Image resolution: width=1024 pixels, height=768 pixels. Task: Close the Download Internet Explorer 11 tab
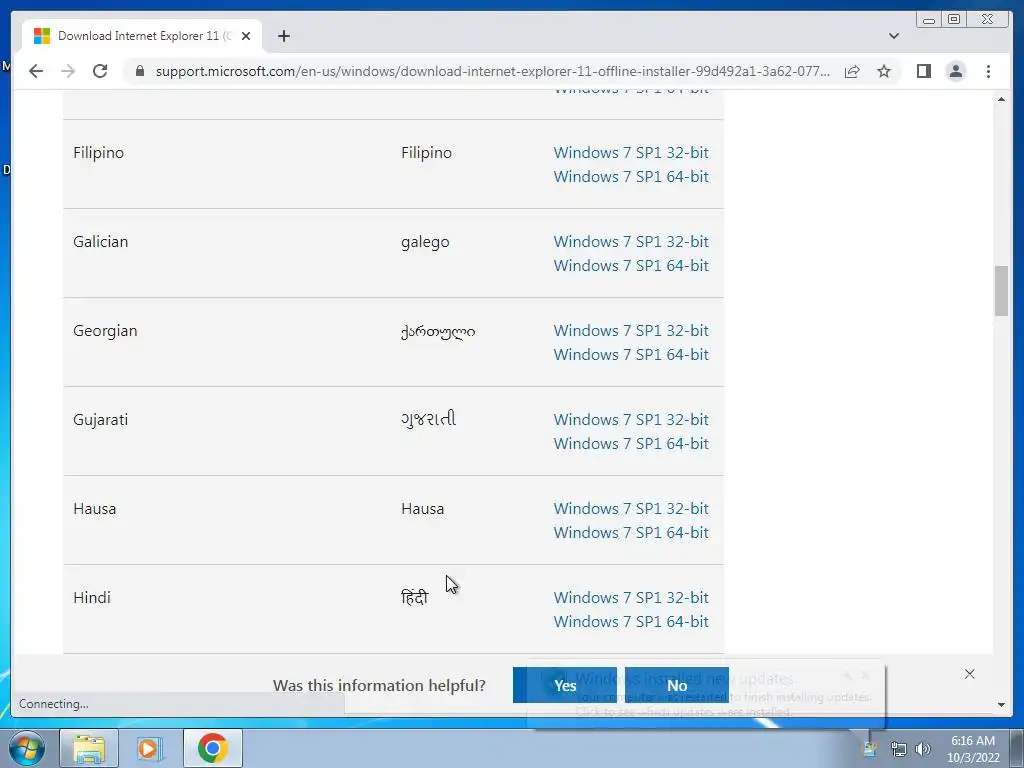pos(246,36)
